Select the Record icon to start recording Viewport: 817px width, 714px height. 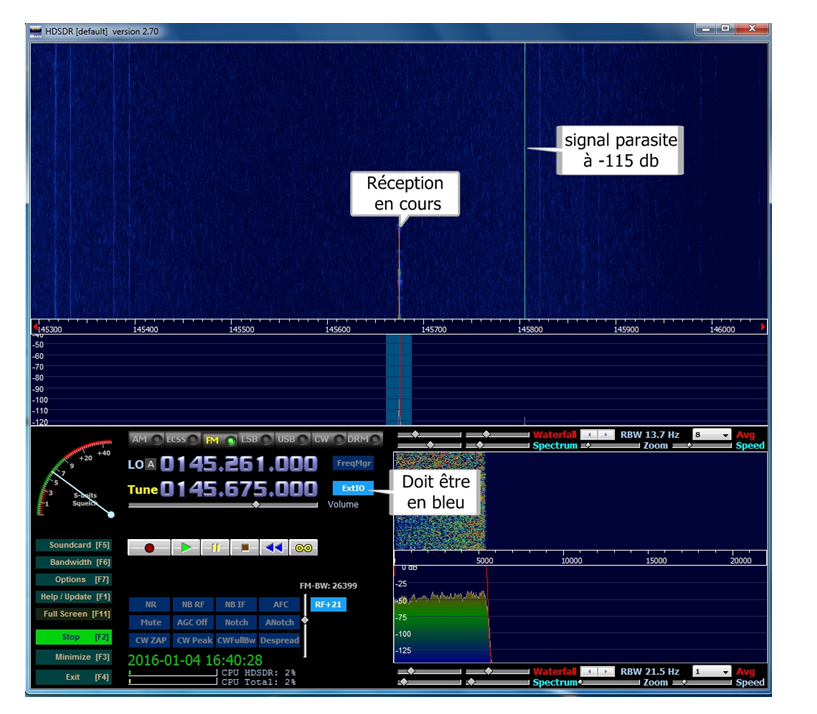coord(149,547)
